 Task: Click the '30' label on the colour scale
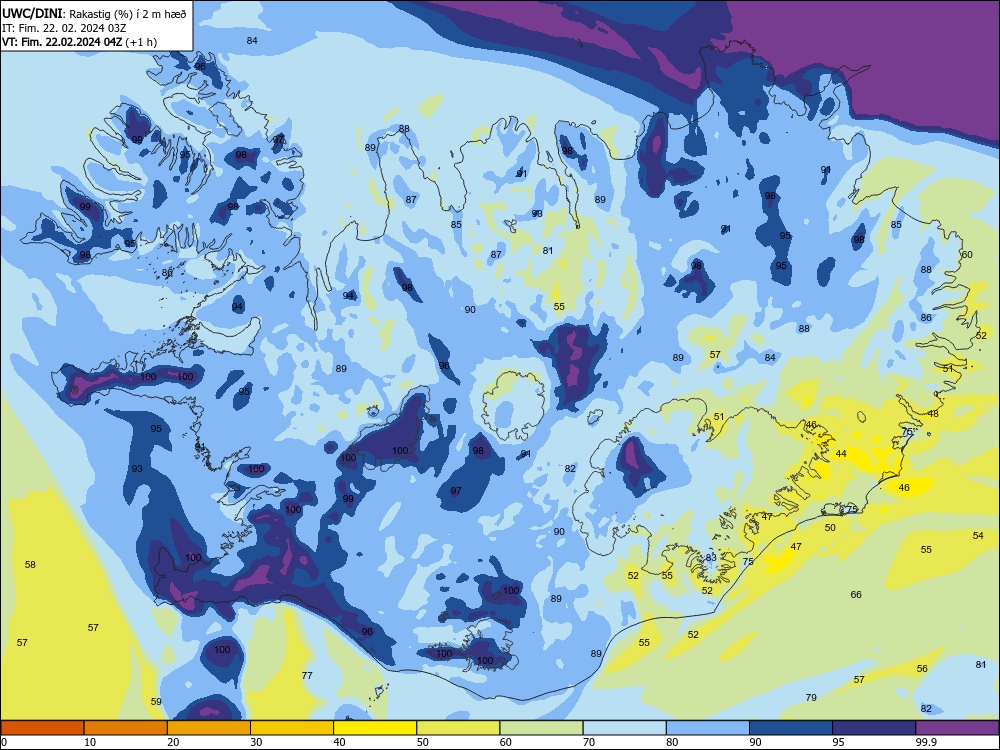pos(256,742)
